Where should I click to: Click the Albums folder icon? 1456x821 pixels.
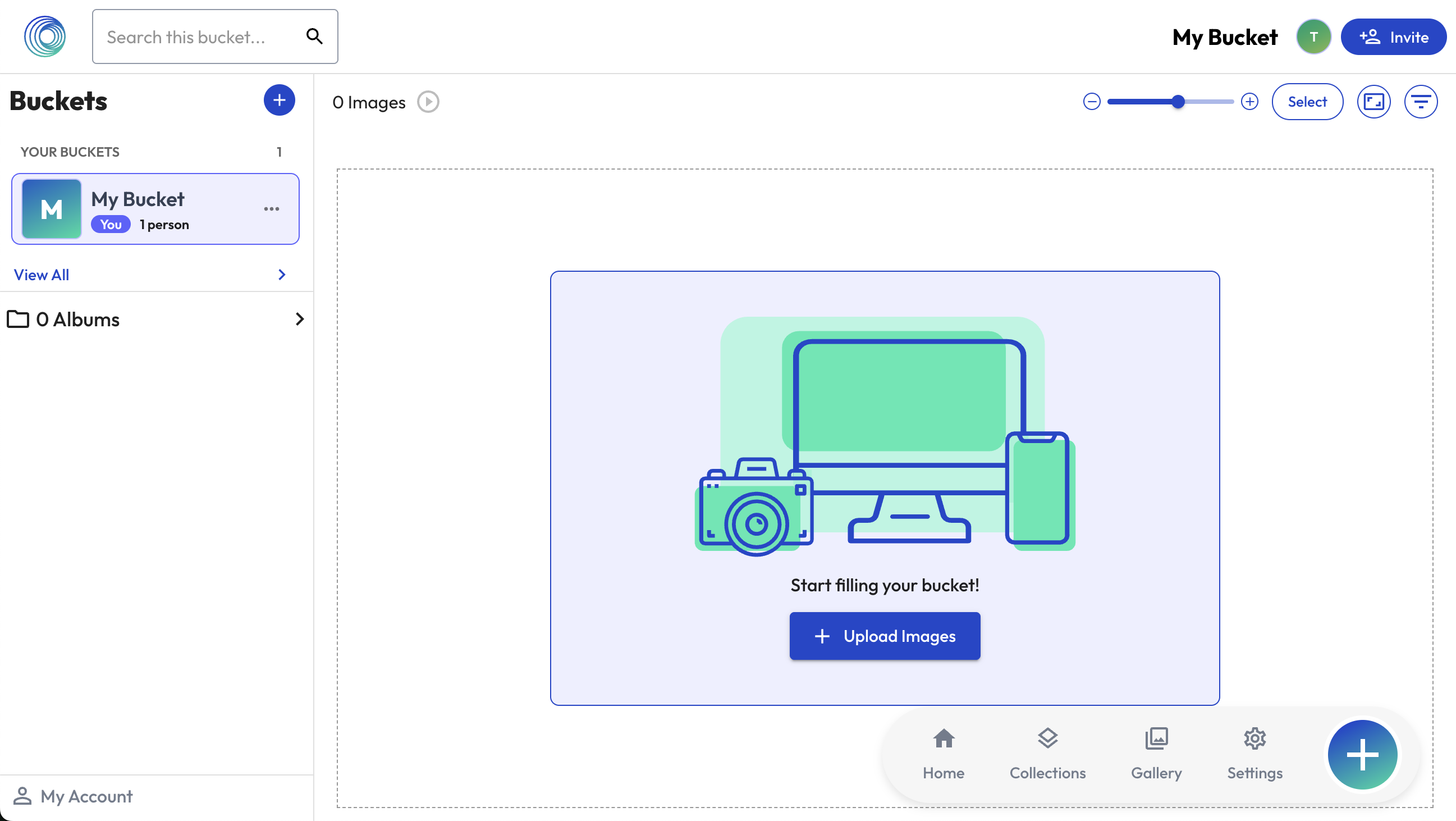point(18,320)
